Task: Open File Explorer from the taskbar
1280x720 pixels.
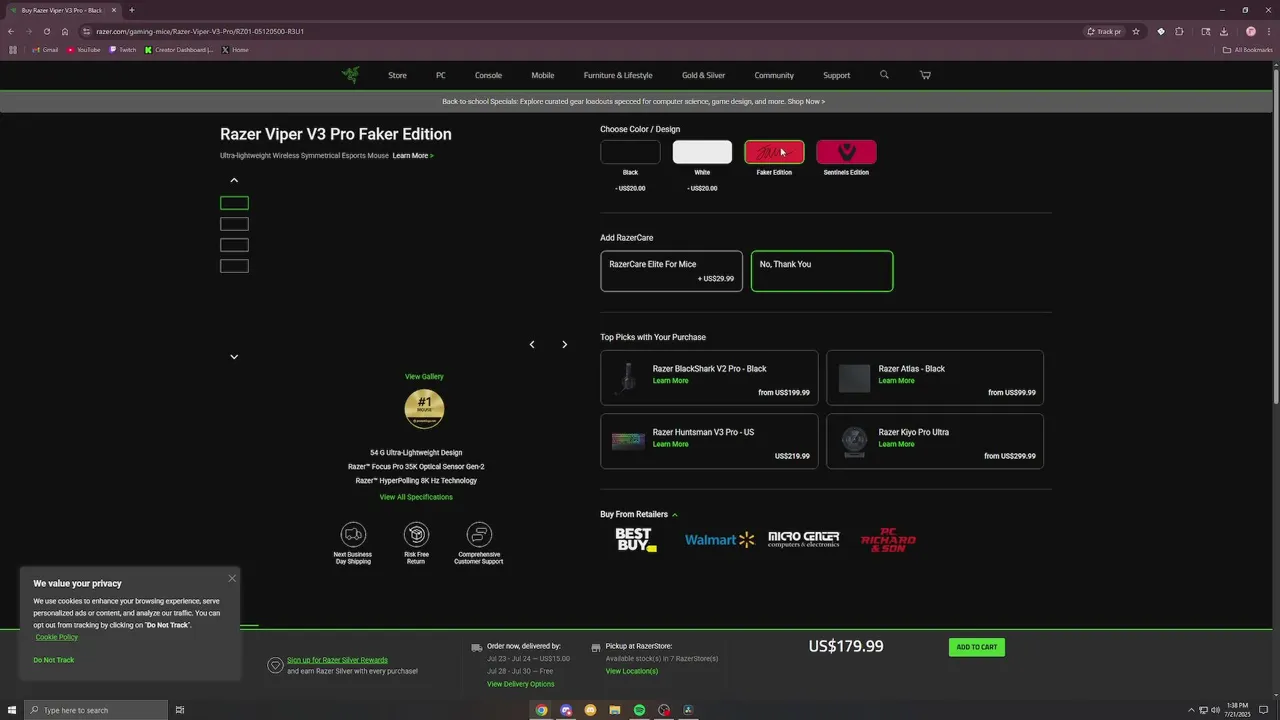Action: tap(615, 710)
